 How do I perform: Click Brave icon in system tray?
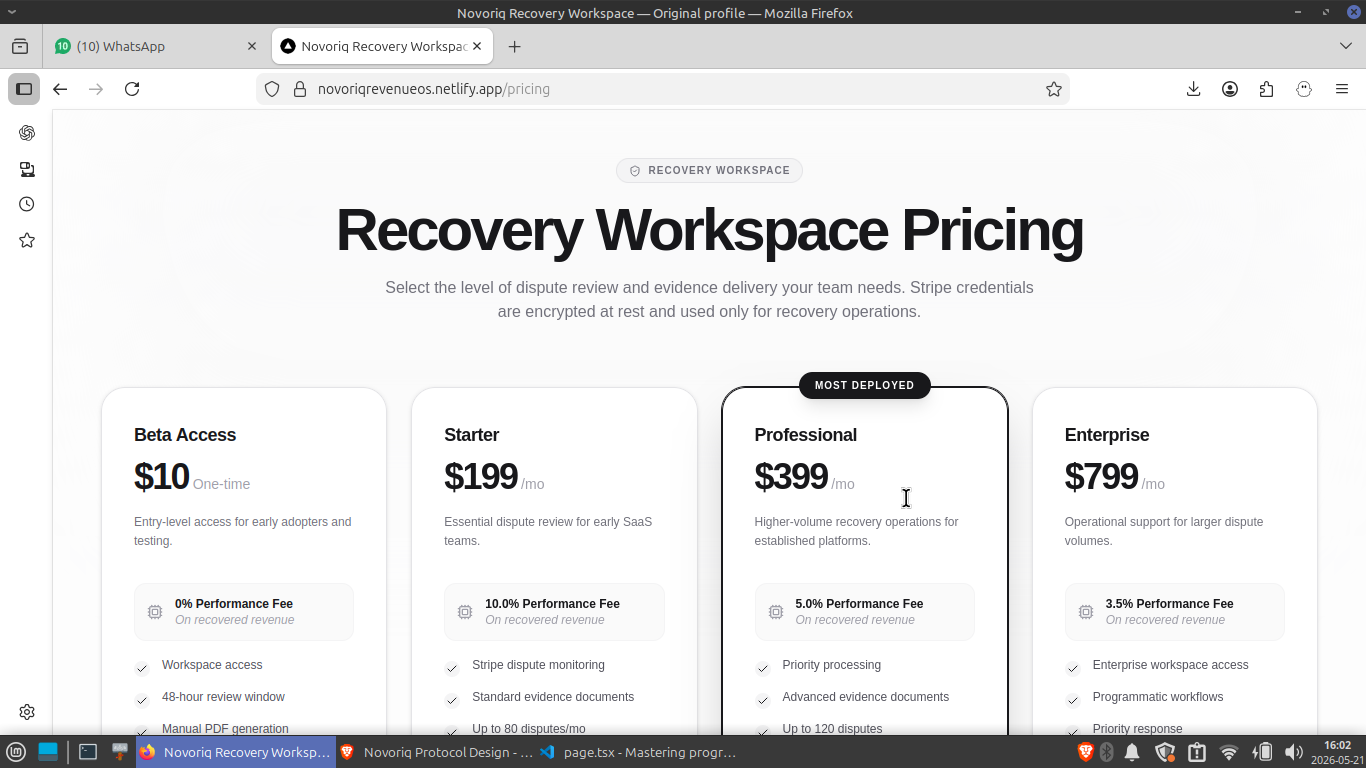[x=1085, y=752]
